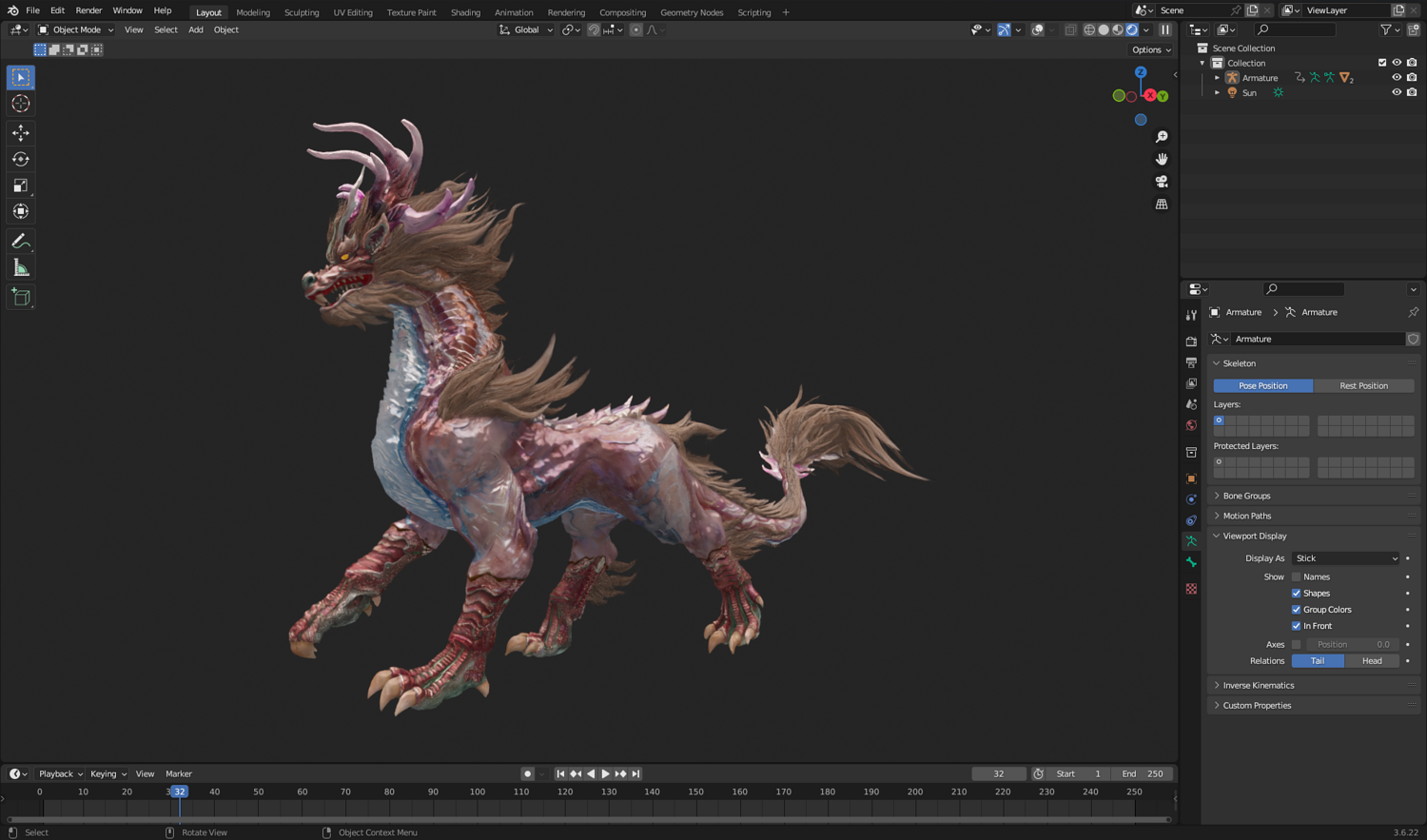Switch to the Sculpting workspace tab
Screen dimensions: 1427x840
302,12
